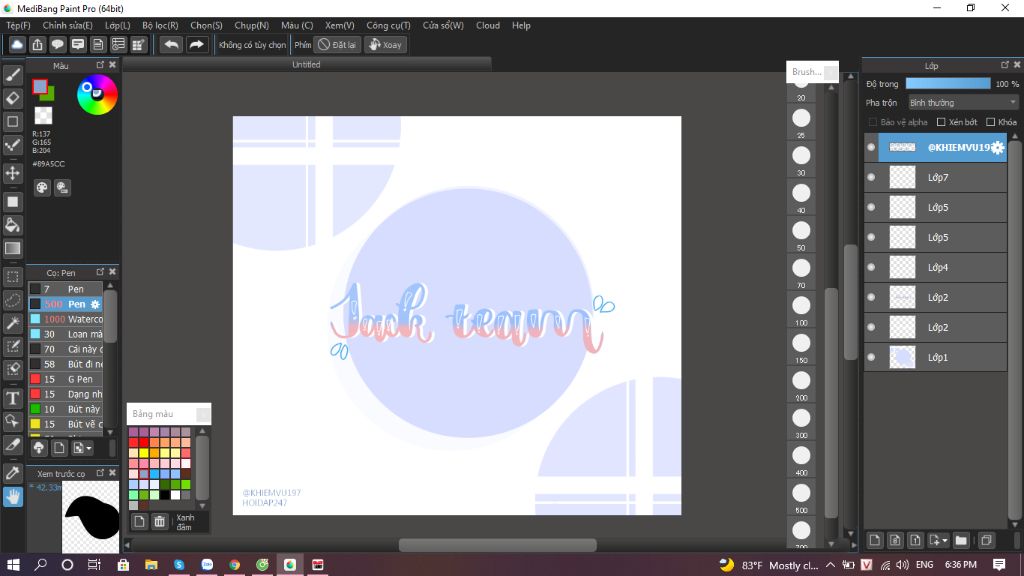
Task: Create a new layer folder
Action: pyautogui.click(x=961, y=540)
